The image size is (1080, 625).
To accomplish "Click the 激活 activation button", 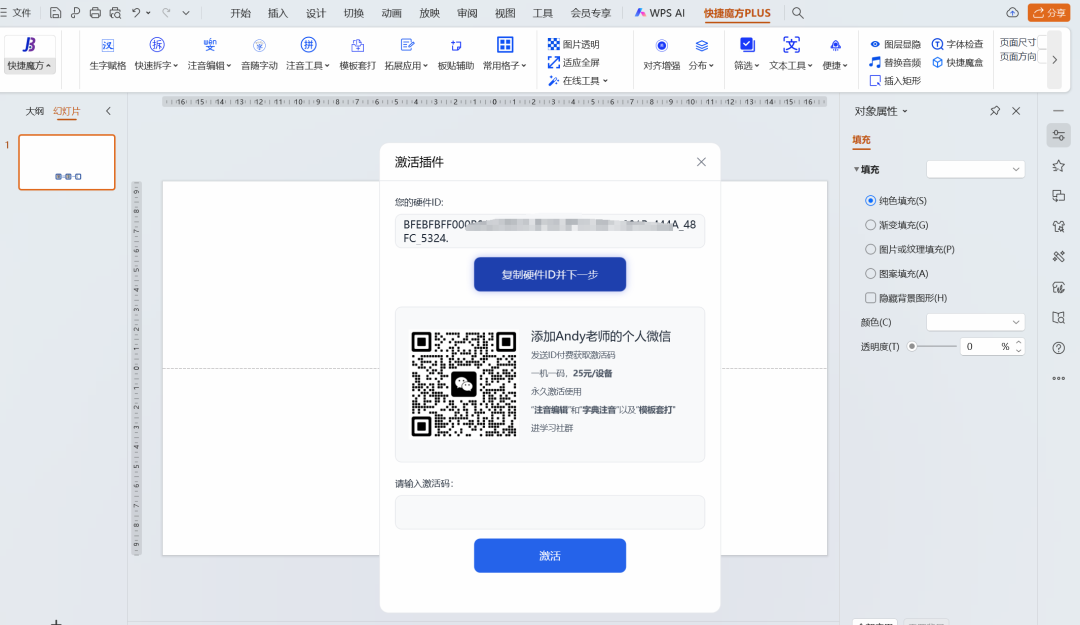I will pyautogui.click(x=549, y=556).
